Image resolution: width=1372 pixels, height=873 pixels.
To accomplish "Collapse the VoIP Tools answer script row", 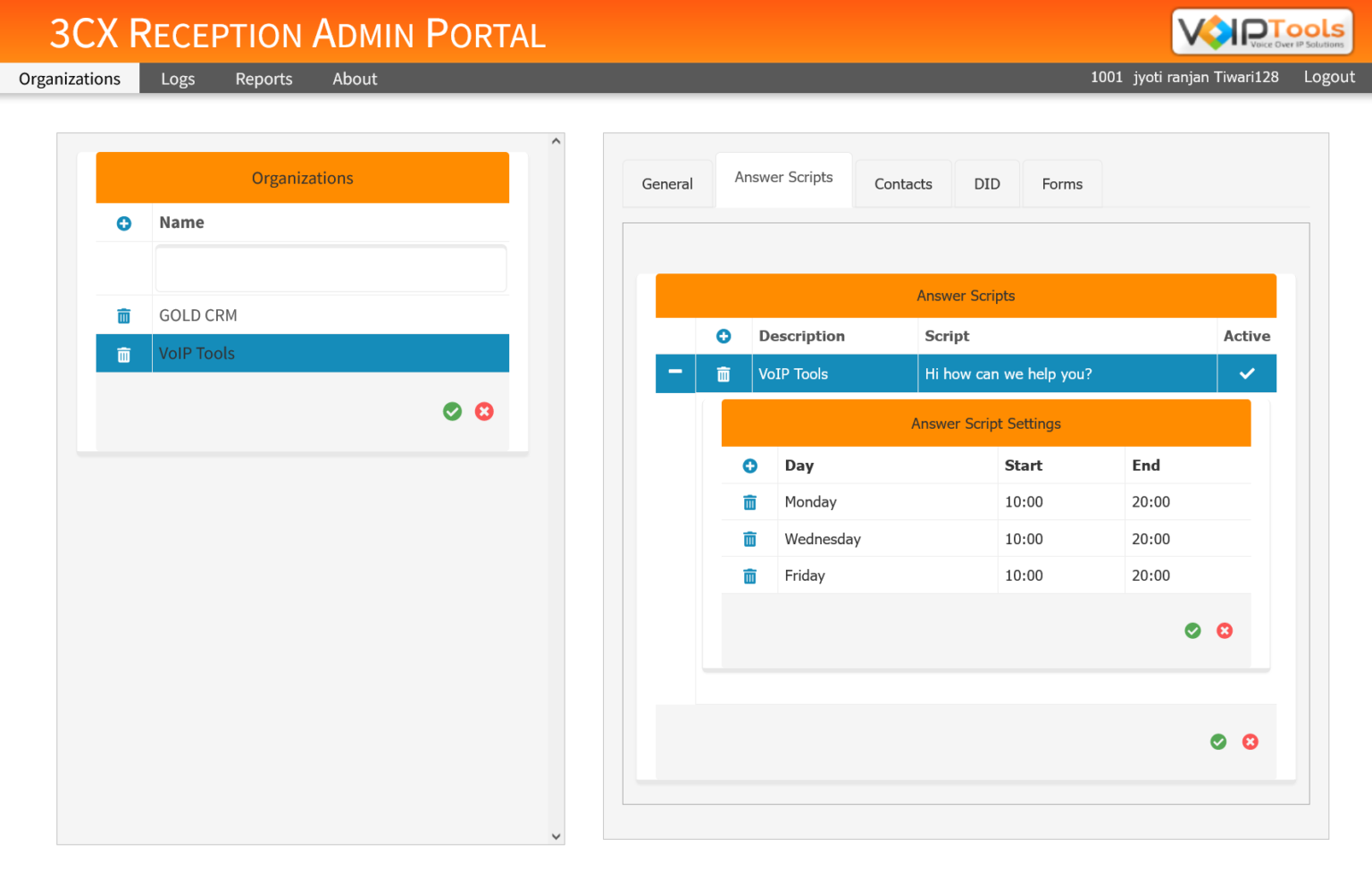I will [675, 374].
